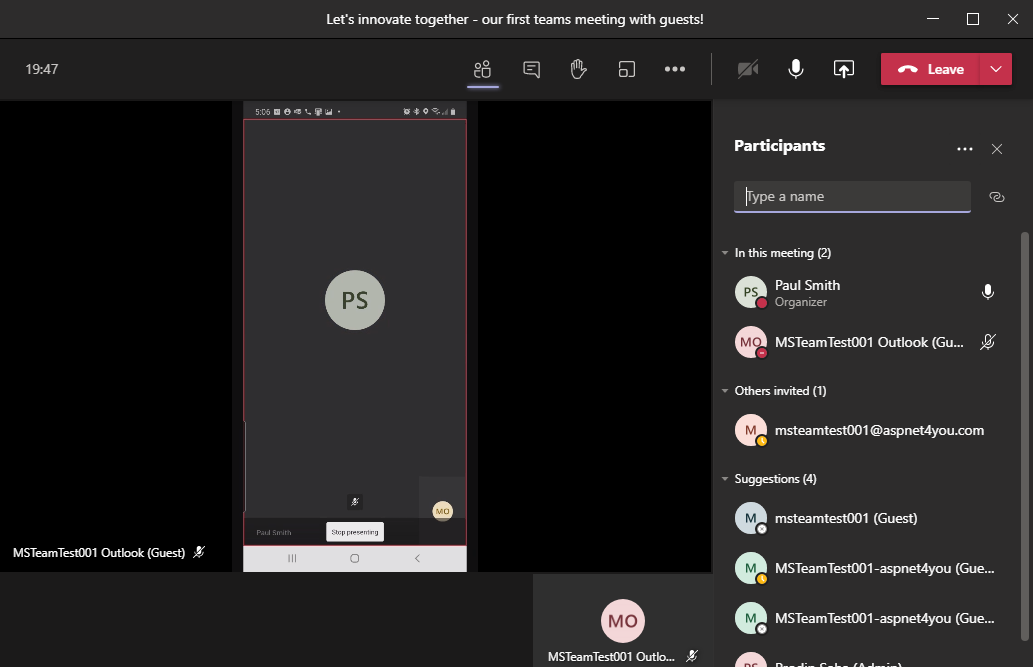
Task: Select first MSTeamTest001-aspnet4you suggestion
Action: (866, 568)
